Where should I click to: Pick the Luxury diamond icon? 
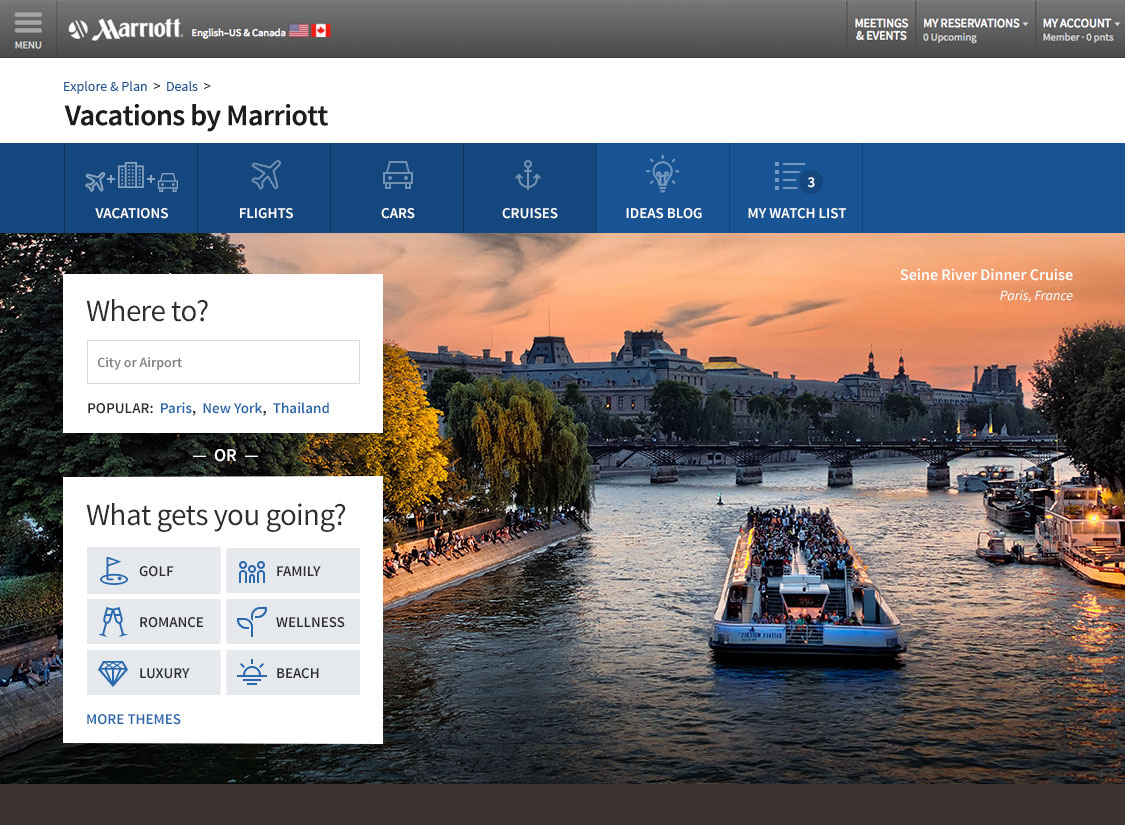point(113,673)
